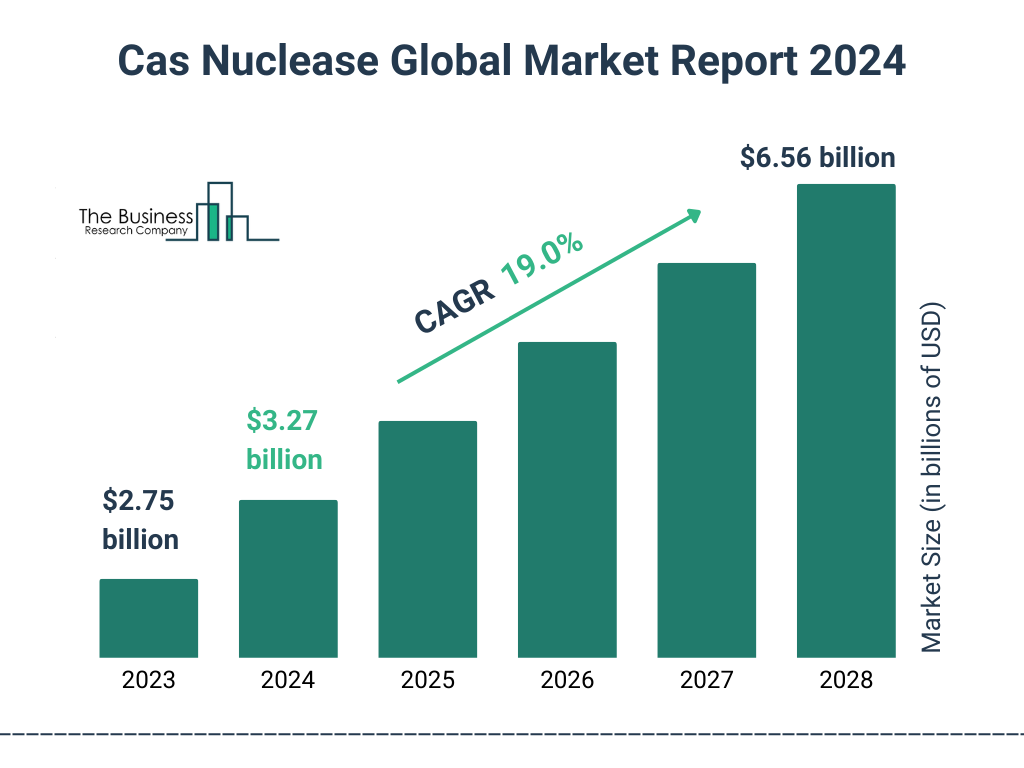Click The Business Research Company logo text
1024x768 pixels.
135,222
